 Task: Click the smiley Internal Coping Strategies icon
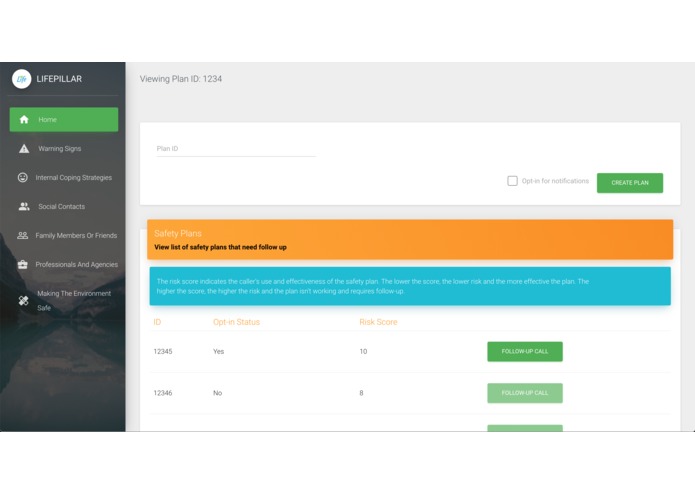point(23,178)
